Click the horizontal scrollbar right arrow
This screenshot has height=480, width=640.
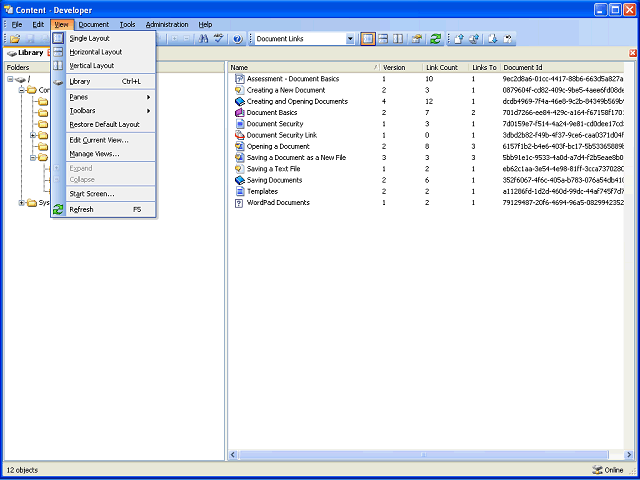(629, 455)
